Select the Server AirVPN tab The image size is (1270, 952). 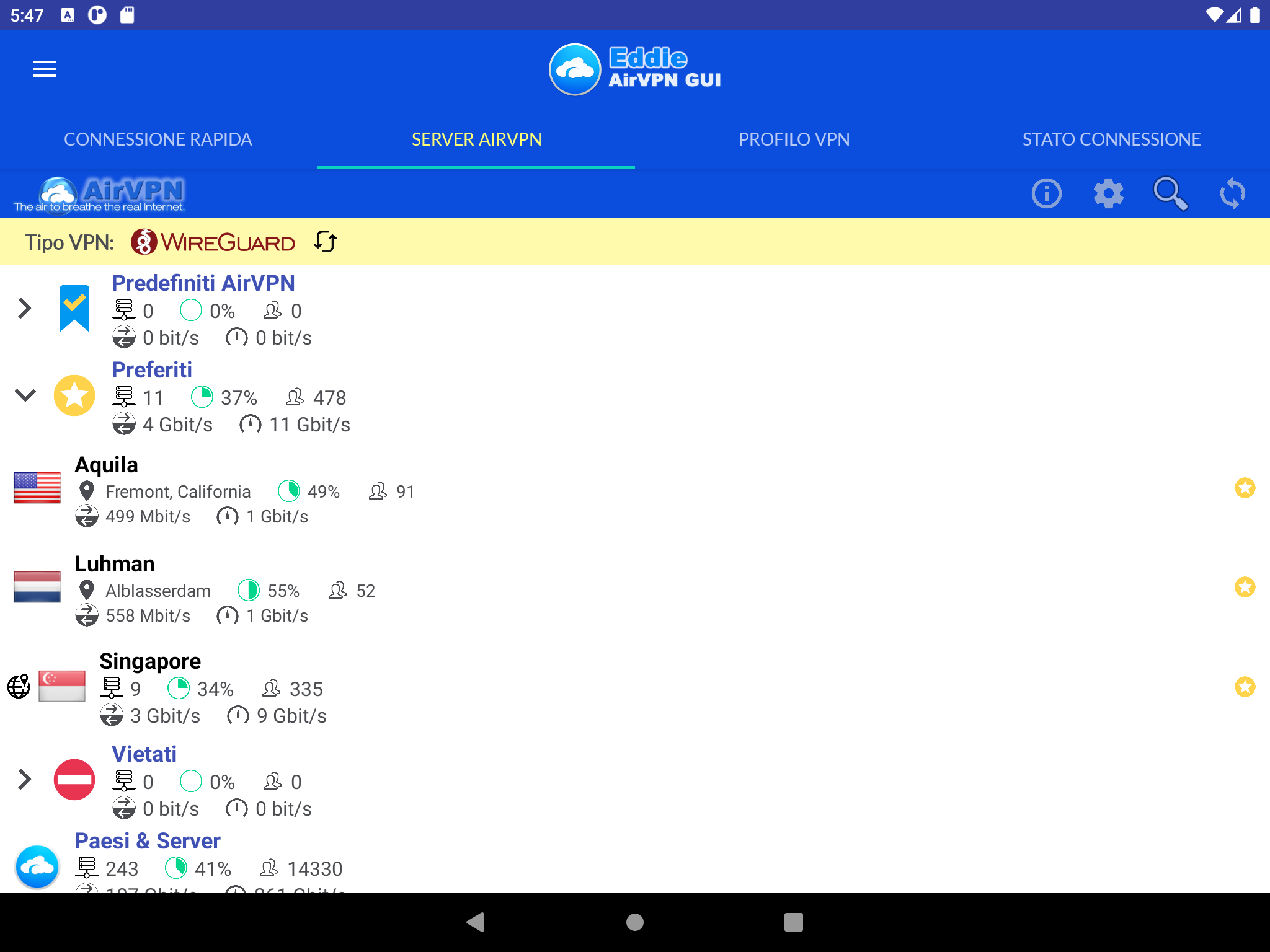pos(476,139)
